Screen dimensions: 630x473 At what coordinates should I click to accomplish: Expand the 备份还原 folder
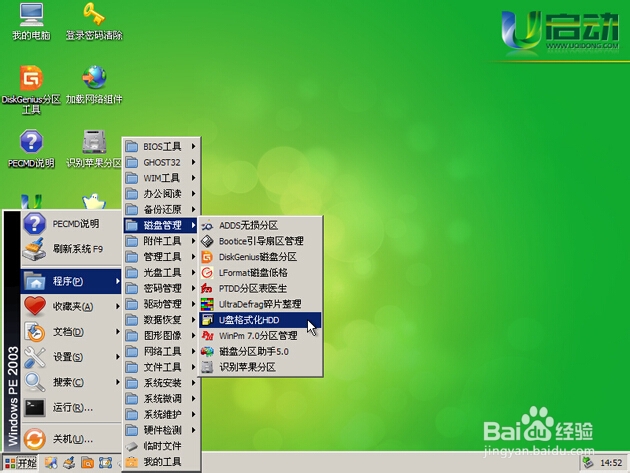pyautogui.click(x=161, y=209)
